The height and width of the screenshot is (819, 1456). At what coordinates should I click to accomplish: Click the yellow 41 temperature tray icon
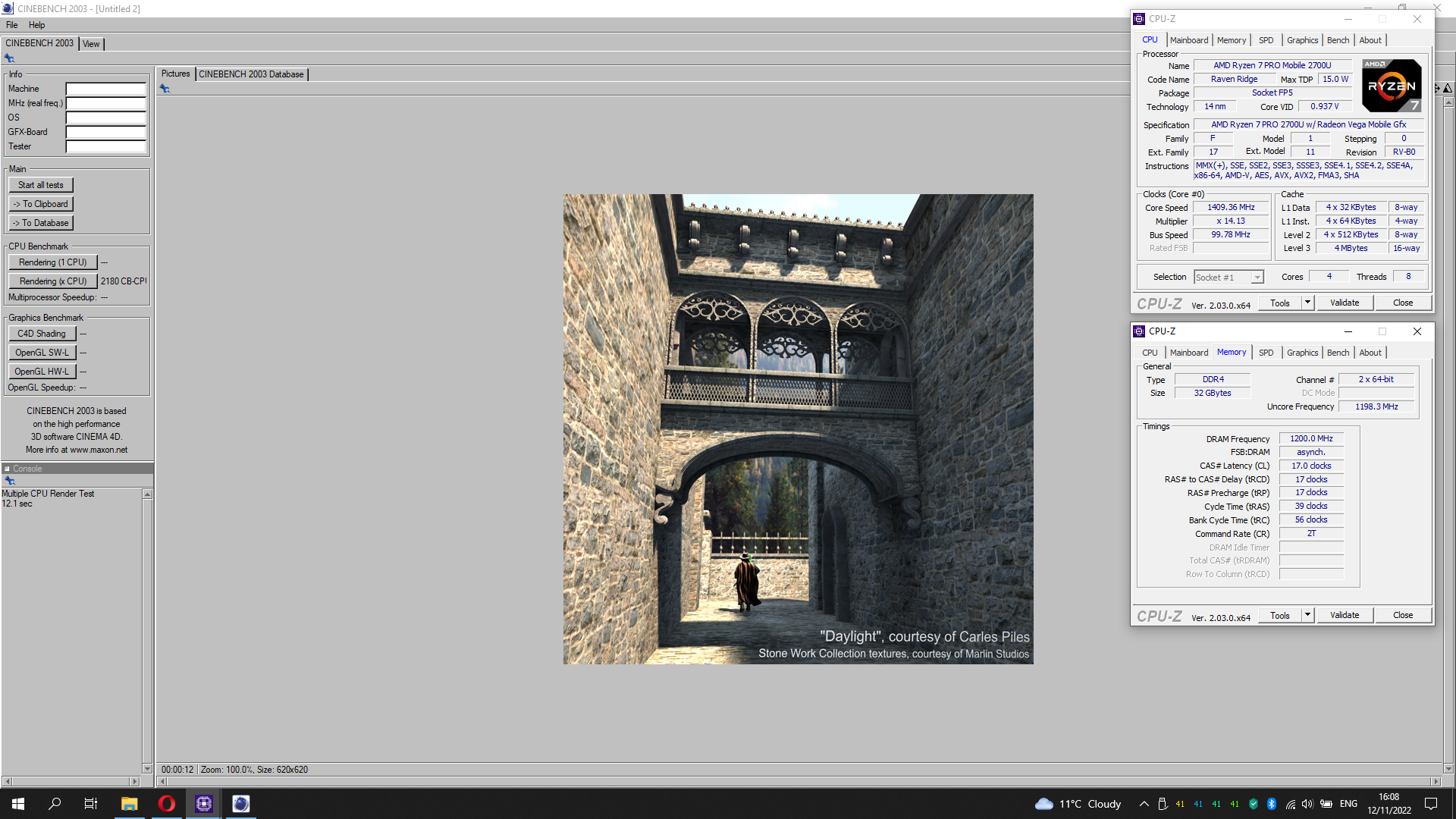tap(1180, 804)
